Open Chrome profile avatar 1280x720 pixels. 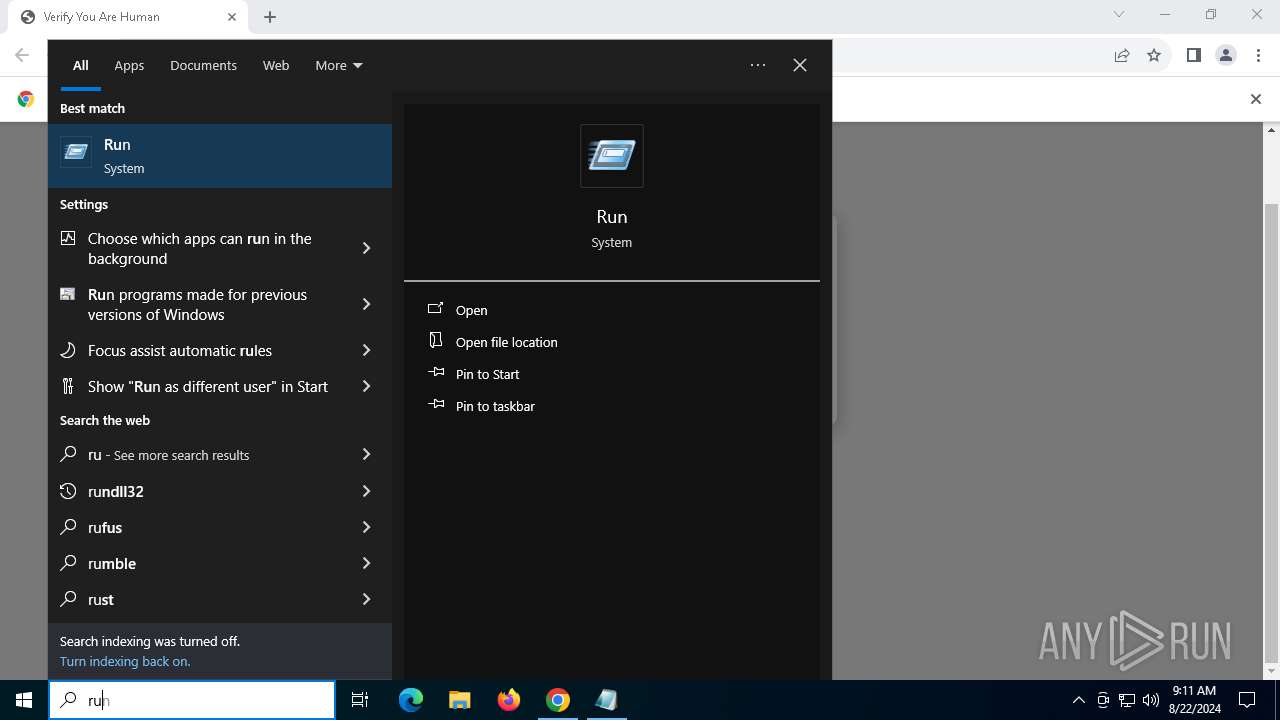[1226, 55]
